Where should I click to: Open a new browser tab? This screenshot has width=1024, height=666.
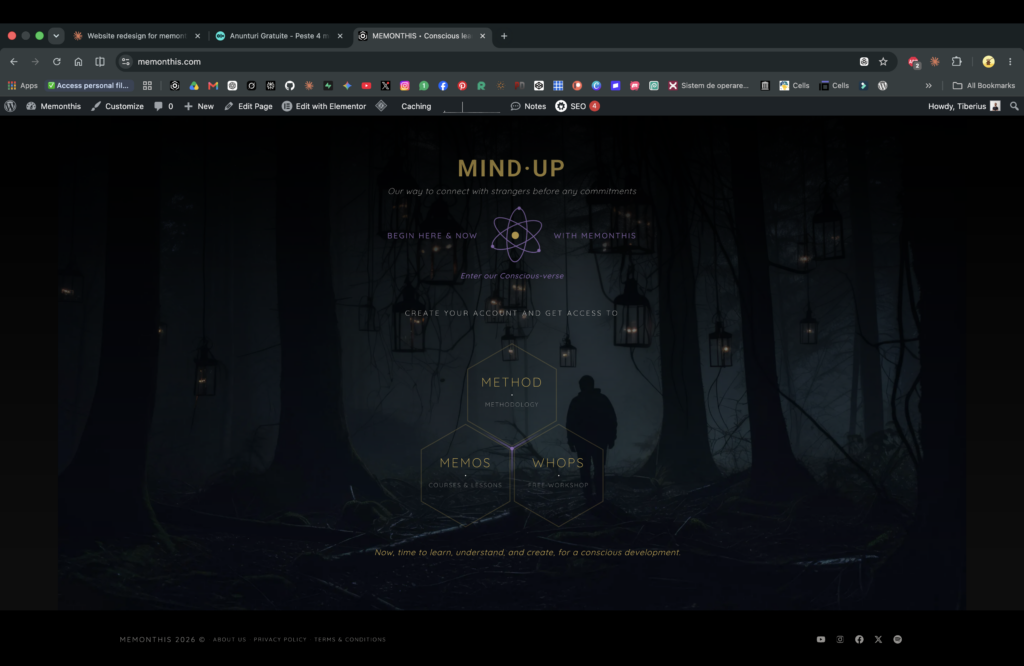click(504, 36)
